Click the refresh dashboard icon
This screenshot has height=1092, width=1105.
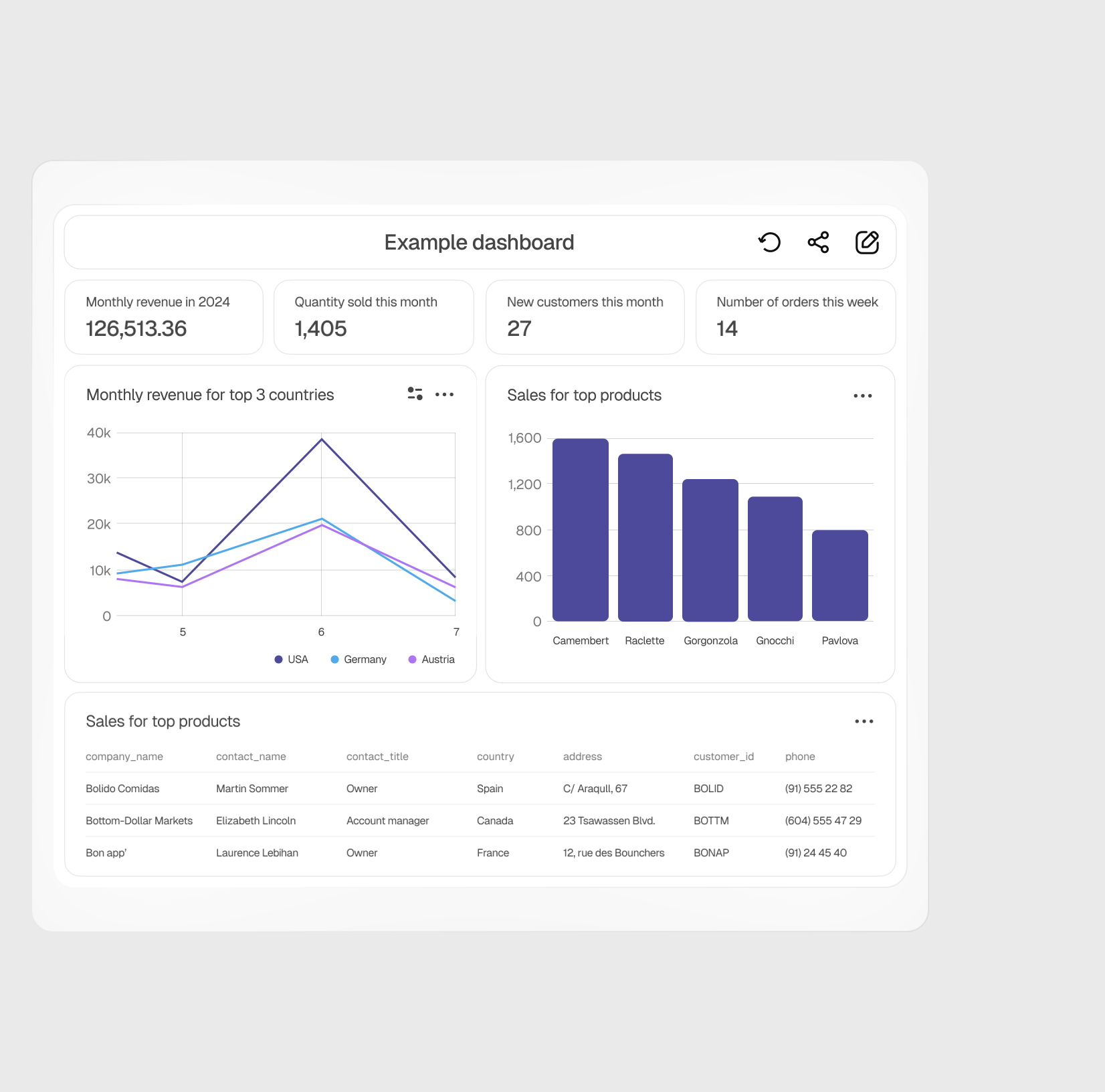click(770, 242)
